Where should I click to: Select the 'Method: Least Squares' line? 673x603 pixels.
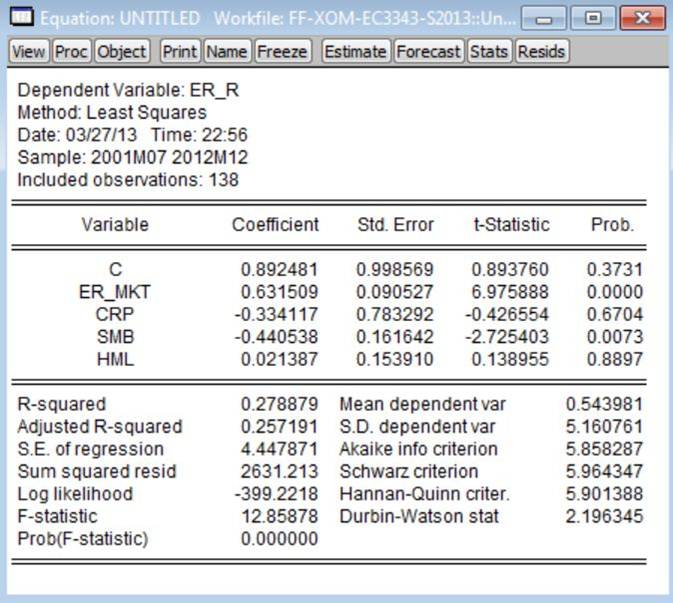click(x=112, y=112)
